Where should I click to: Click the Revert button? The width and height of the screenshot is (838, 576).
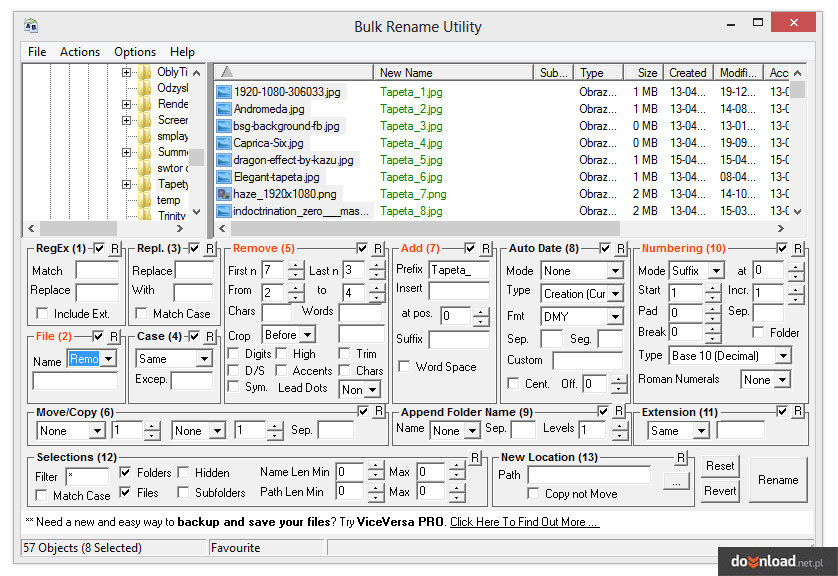[x=720, y=491]
